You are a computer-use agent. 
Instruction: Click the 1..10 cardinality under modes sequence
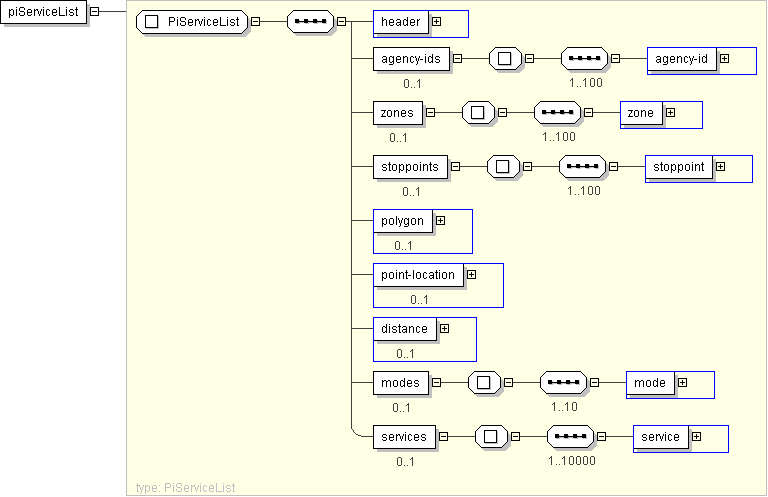click(x=564, y=407)
